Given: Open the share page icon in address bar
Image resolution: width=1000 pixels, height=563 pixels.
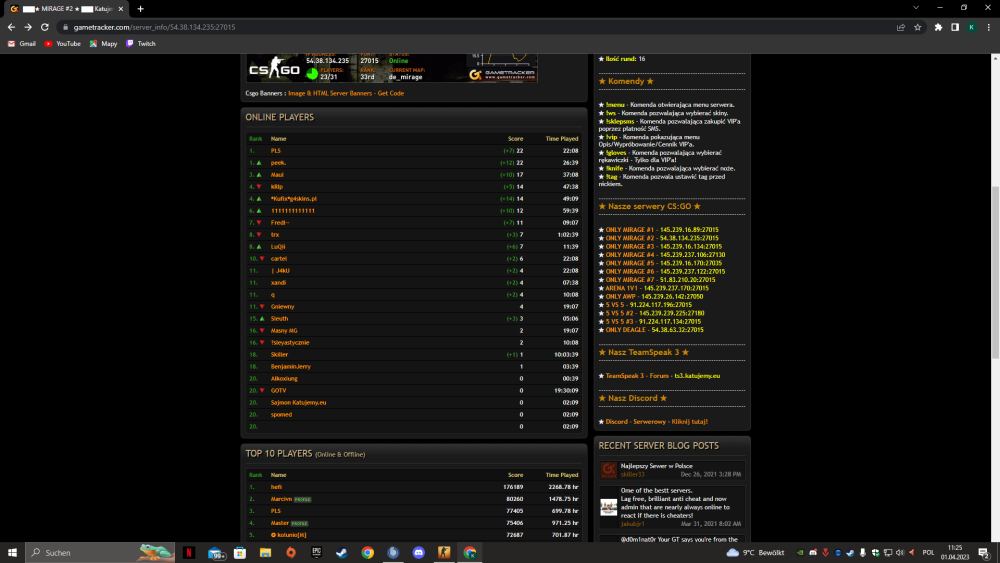Looking at the screenshot, I should pyautogui.click(x=901, y=27).
